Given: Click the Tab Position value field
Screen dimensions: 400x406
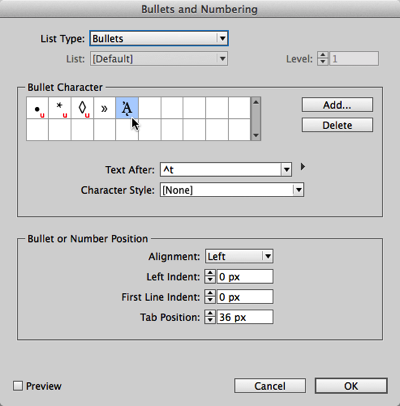Looking at the screenshot, I should 245,317.
